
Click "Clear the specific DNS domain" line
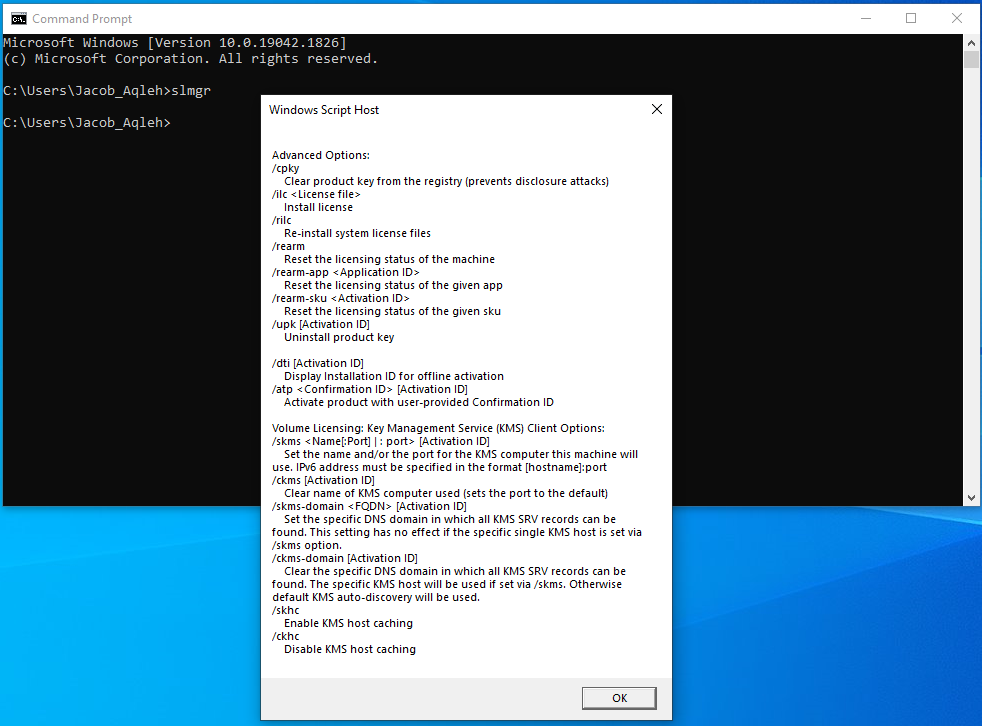[x=455, y=571]
